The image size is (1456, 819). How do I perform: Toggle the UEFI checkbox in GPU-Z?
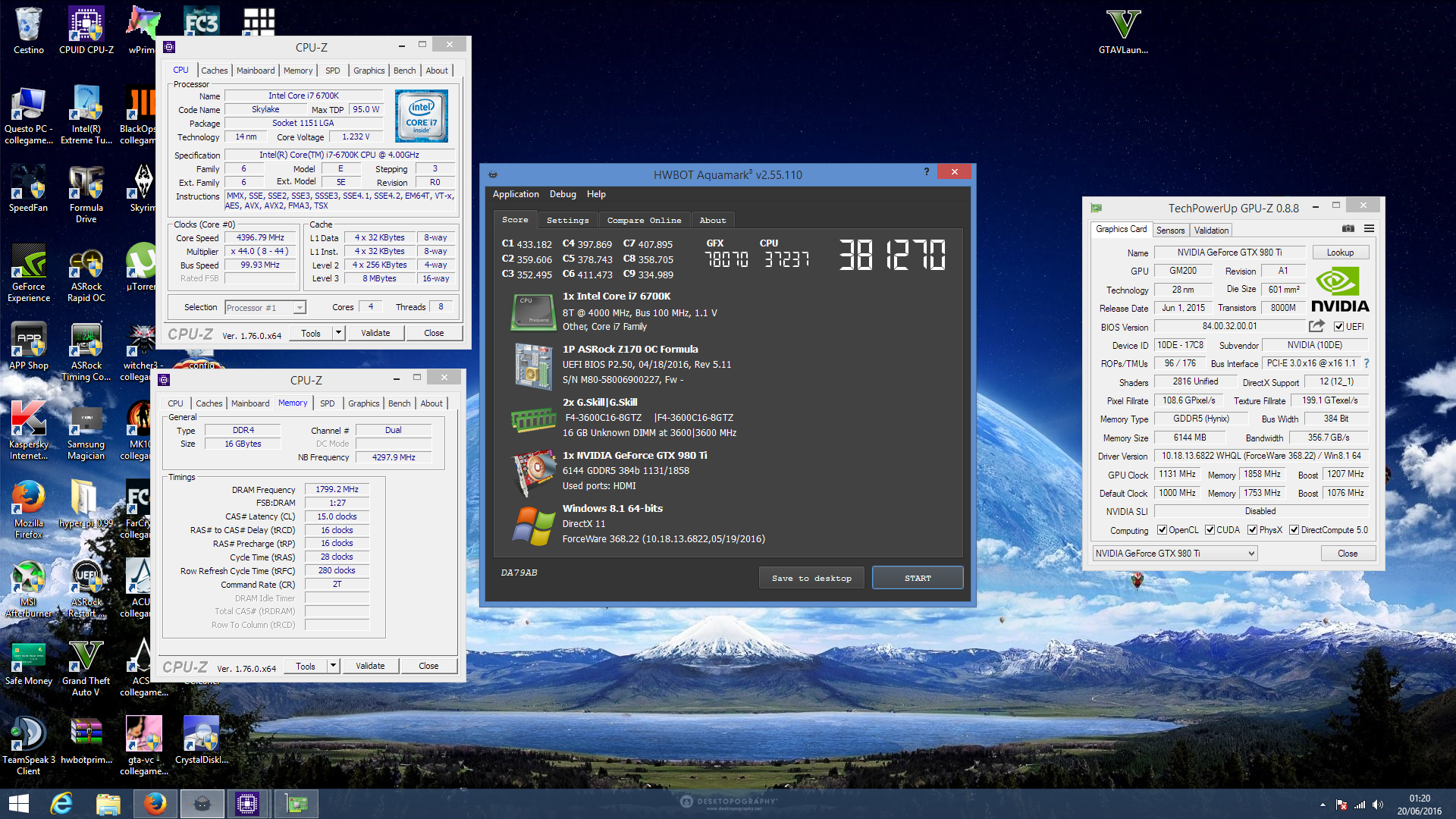(x=1339, y=327)
